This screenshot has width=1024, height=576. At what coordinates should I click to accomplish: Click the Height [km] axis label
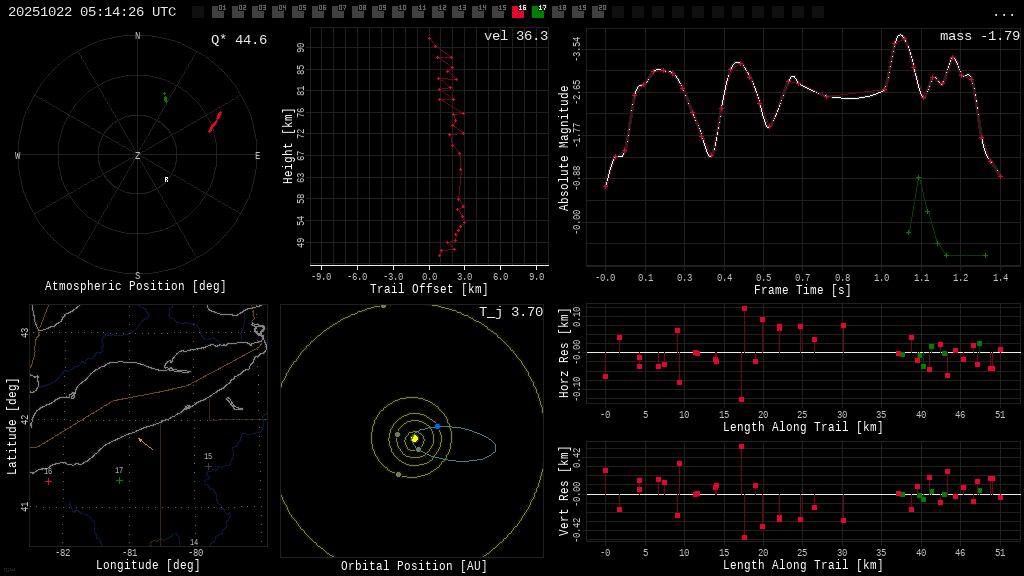tap(288, 146)
